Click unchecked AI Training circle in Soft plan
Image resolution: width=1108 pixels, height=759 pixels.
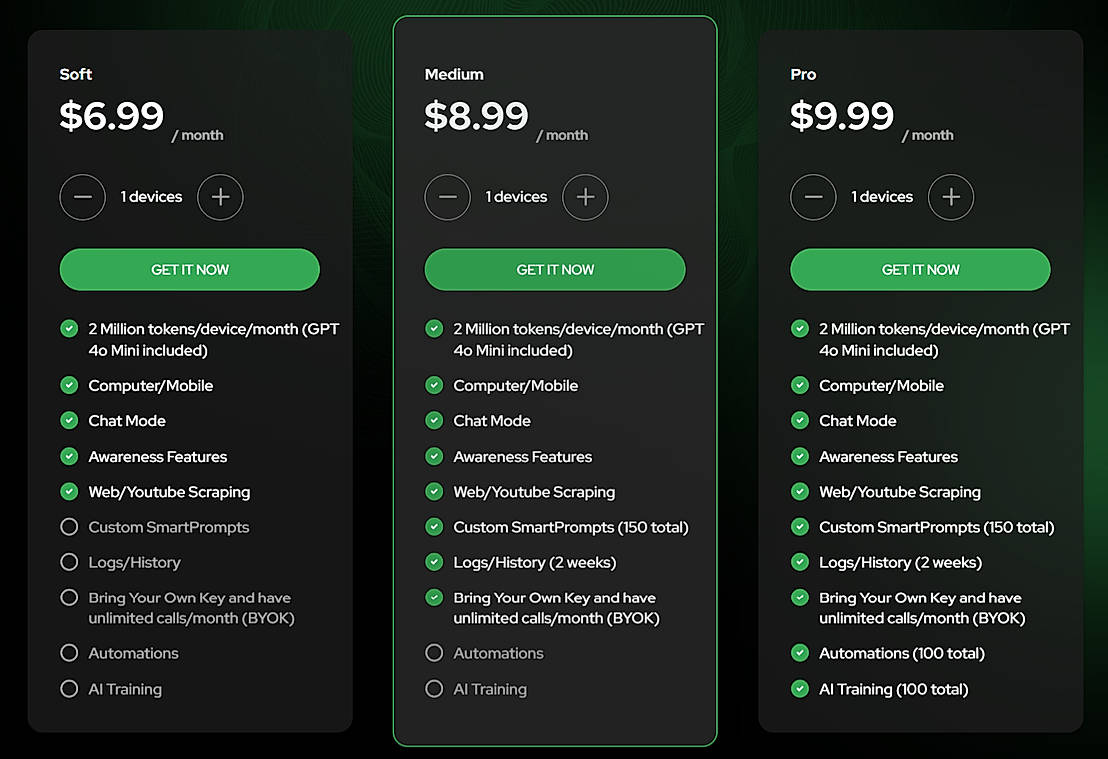(x=69, y=689)
